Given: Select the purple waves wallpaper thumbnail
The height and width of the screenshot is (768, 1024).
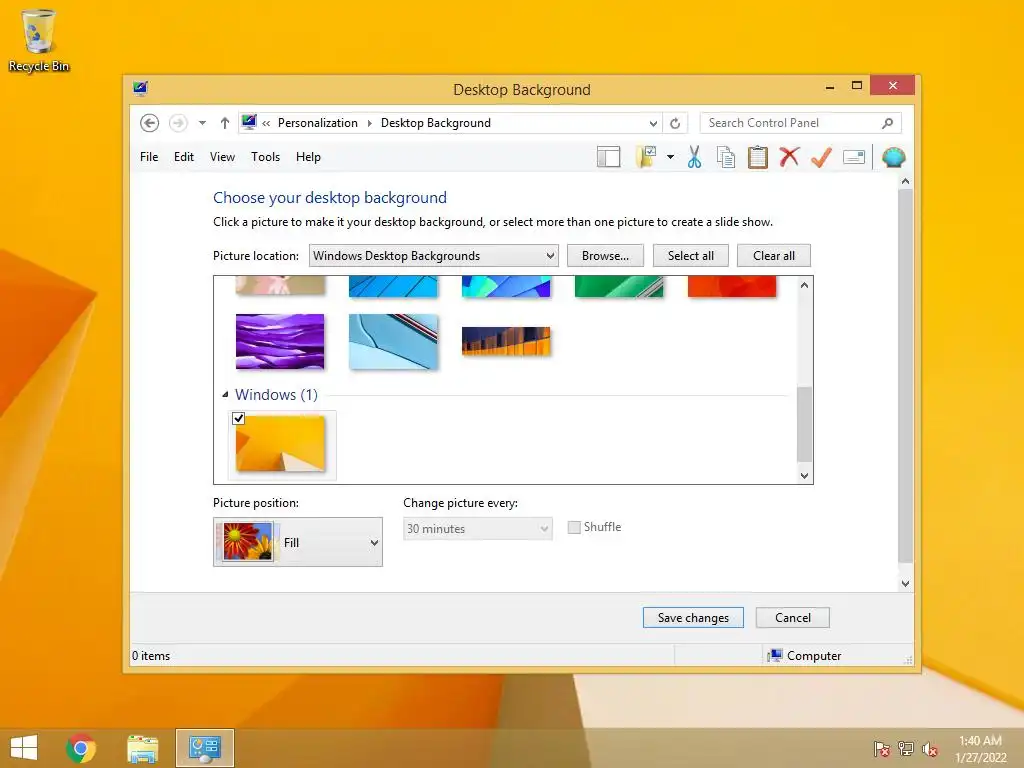Looking at the screenshot, I should [x=280, y=342].
